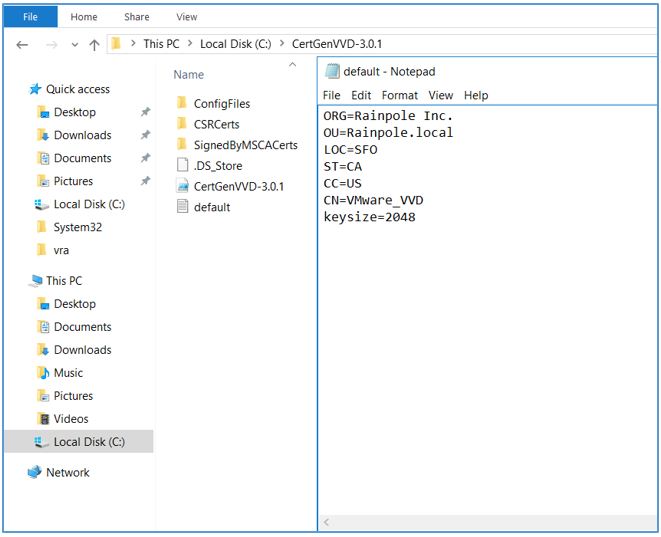Click the Desktop icon under Quick access

coord(43,112)
